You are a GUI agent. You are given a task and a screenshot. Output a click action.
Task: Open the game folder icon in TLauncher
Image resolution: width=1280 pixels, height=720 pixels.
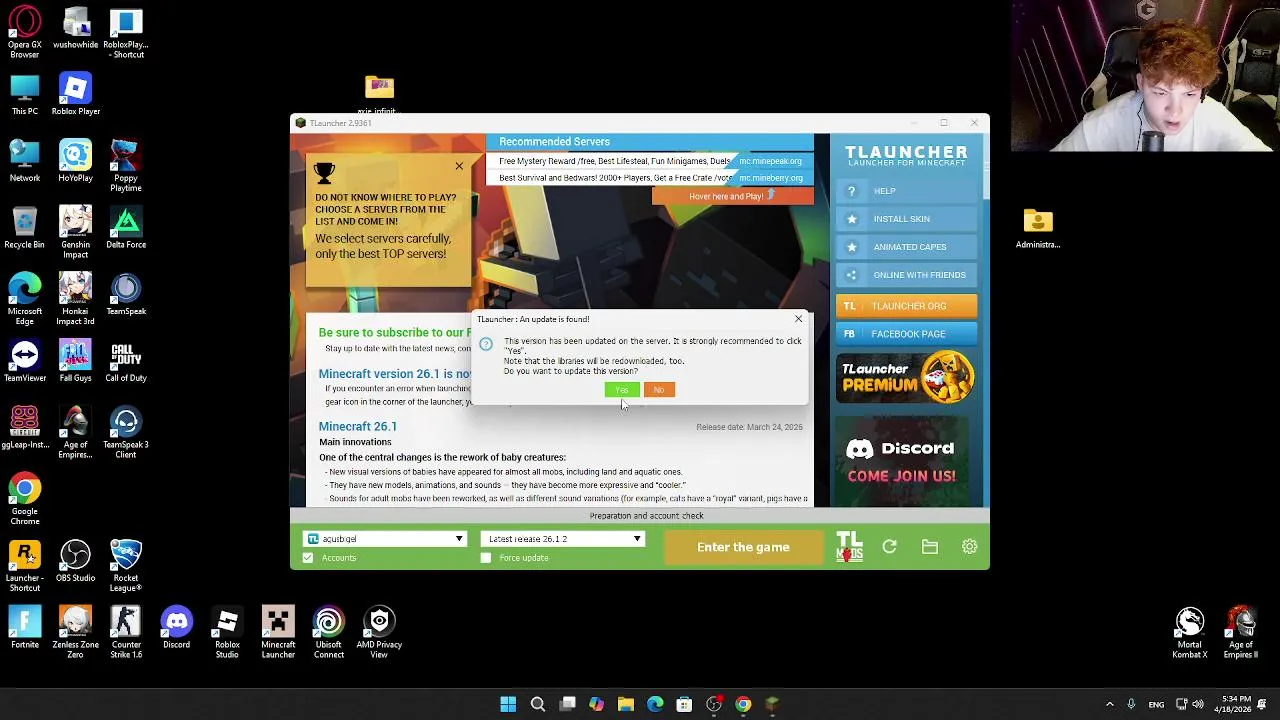[x=930, y=547]
